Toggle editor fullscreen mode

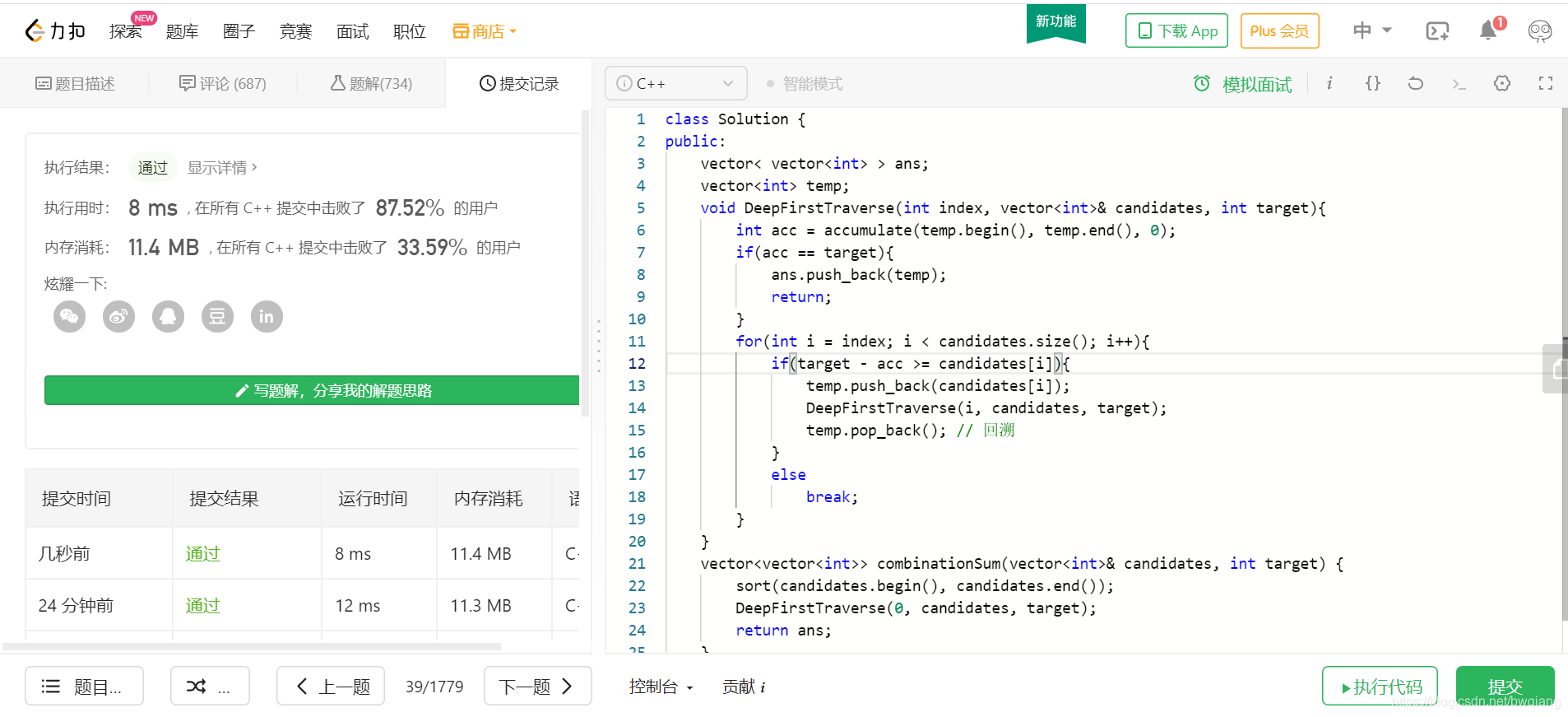click(1545, 83)
